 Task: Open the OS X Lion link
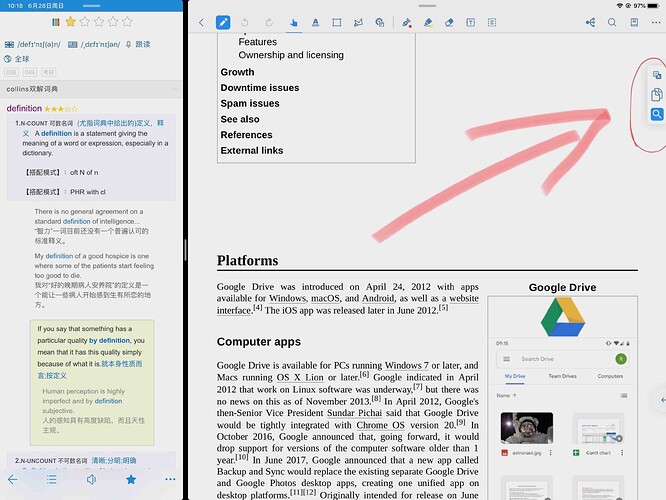[x=300, y=377]
